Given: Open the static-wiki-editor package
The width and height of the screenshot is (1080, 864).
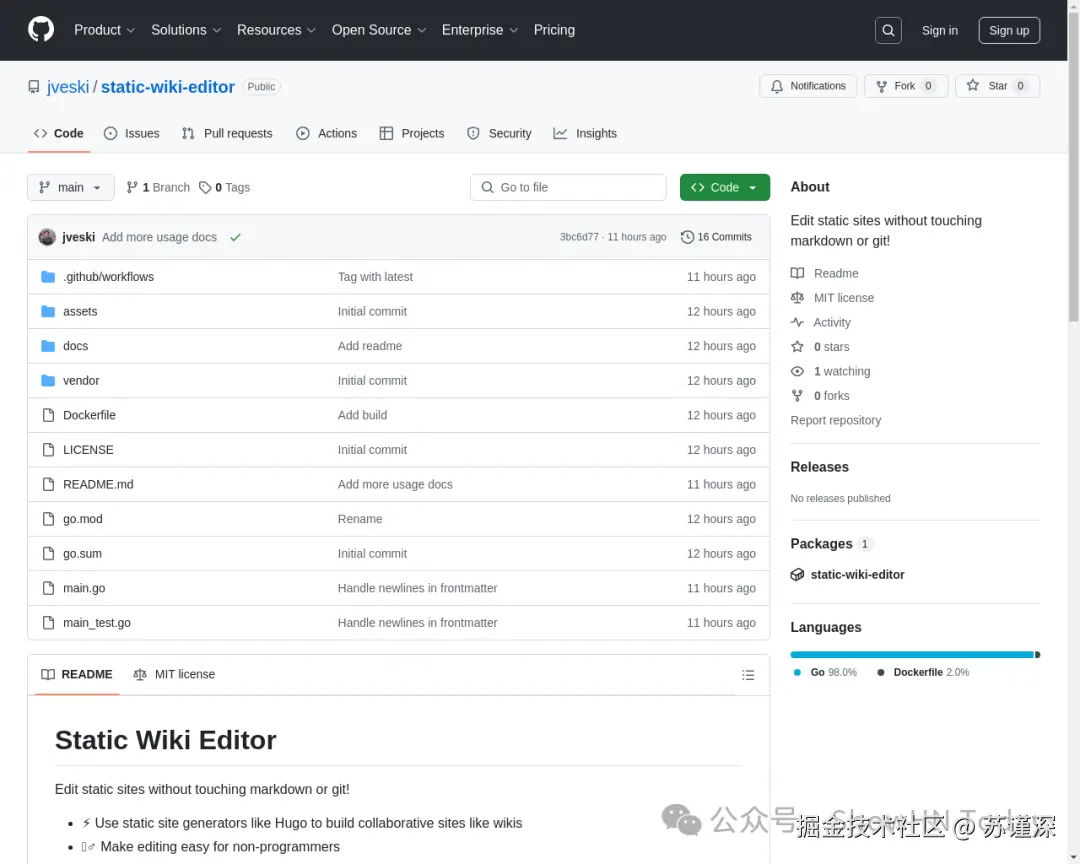Looking at the screenshot, I should tap(857, 575).
